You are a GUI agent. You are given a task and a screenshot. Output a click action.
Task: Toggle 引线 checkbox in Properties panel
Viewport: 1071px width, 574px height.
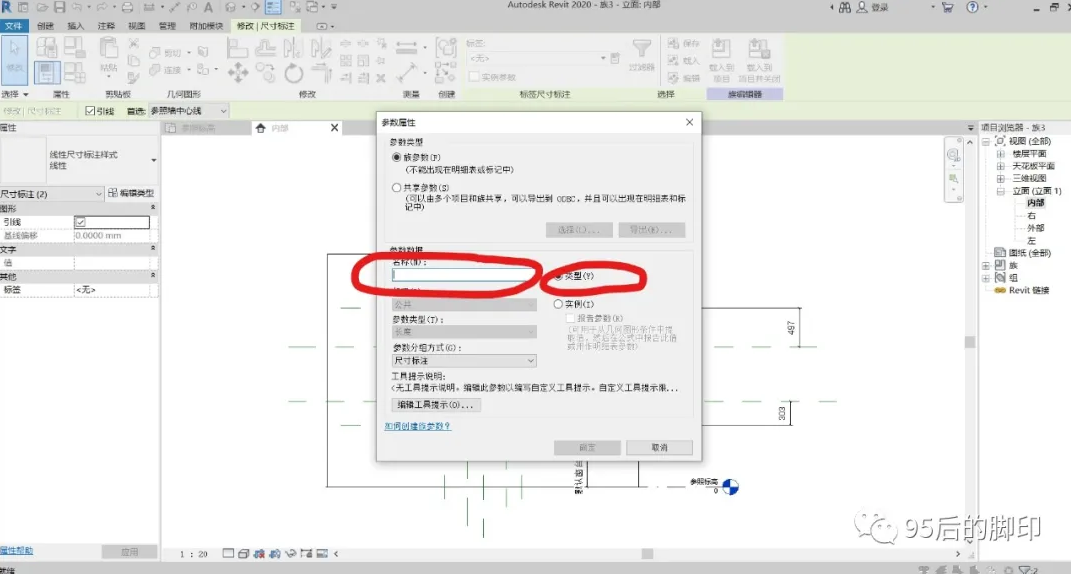80,222
